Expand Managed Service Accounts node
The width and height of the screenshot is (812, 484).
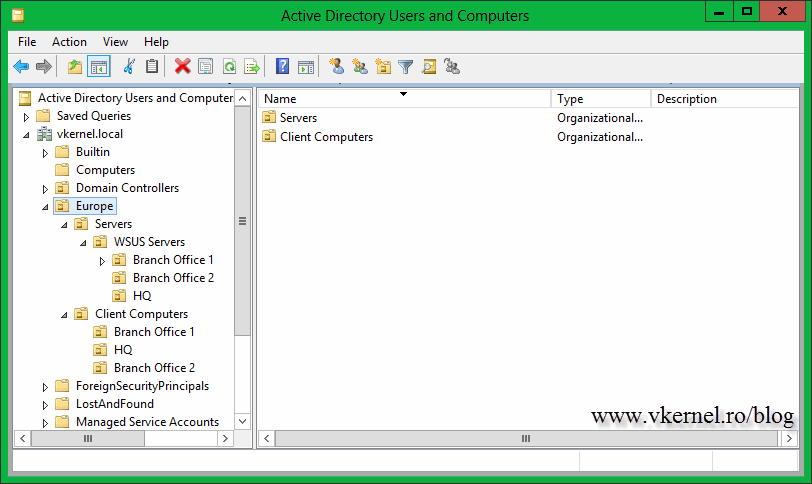(x=45, y=423)
